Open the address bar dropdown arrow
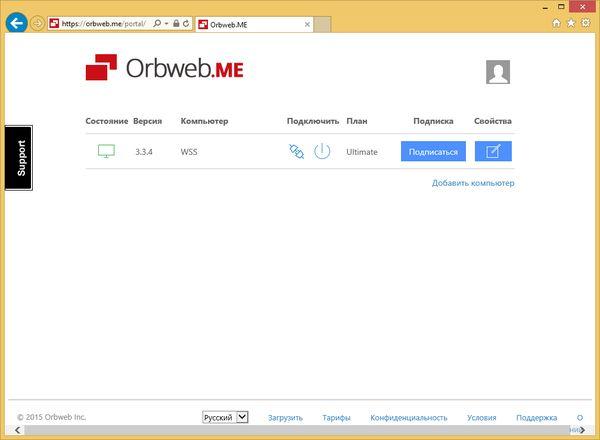The width and height of the screenshot is (600, 440). tap(166, 23)
